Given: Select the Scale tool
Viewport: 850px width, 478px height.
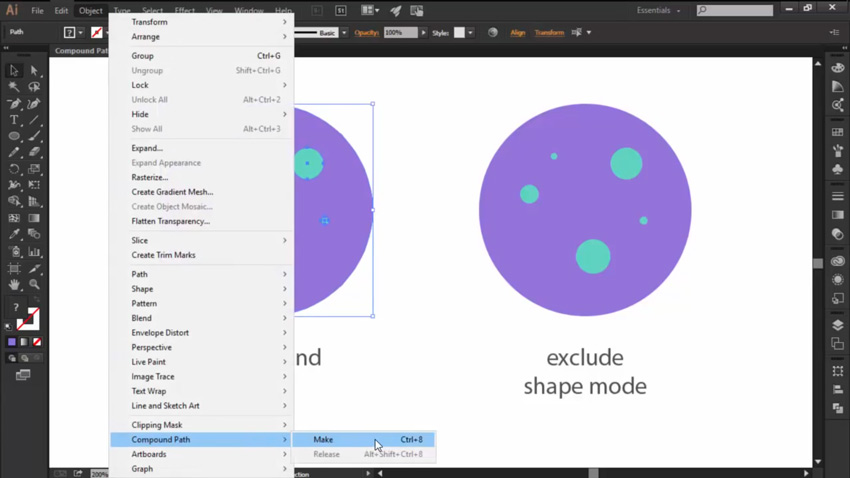Looking at the screenshot, I should click(x=34, y=169).
